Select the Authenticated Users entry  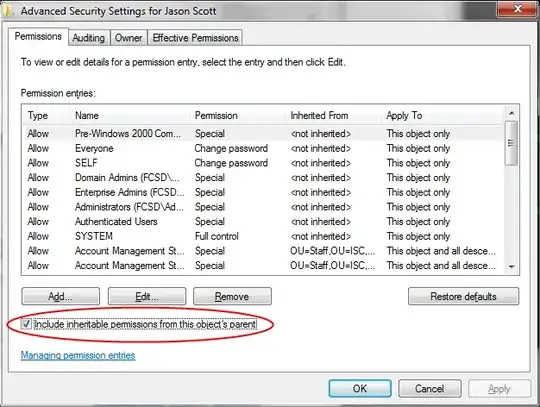(264, 222)
